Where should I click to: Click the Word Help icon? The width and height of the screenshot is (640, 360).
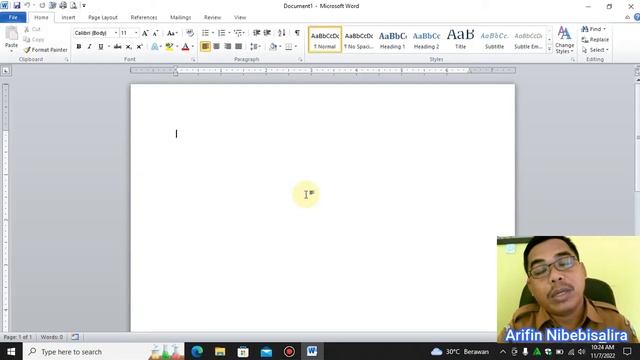637,17
